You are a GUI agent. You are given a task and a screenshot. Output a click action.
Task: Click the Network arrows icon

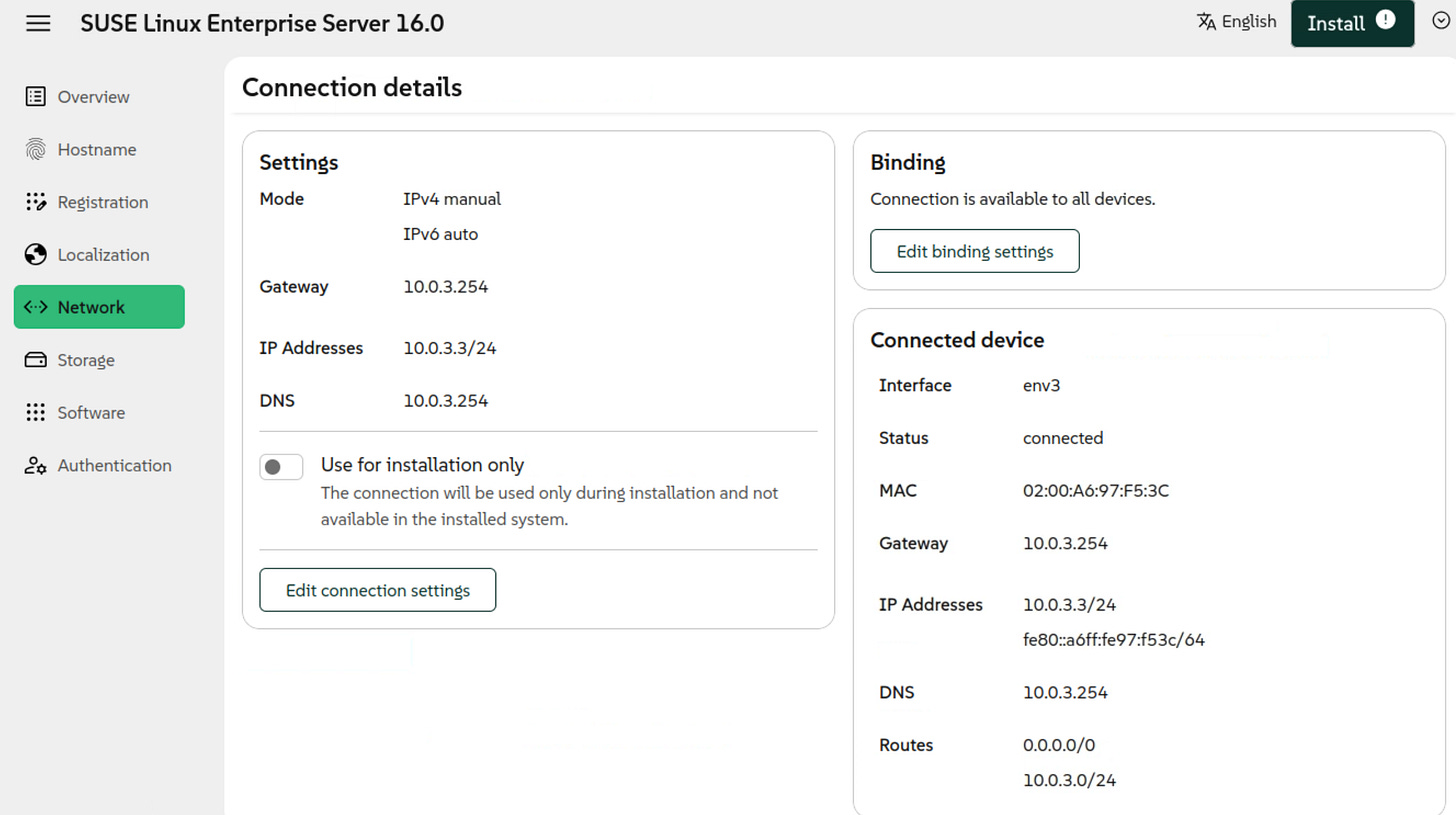[x=36, y=307]
